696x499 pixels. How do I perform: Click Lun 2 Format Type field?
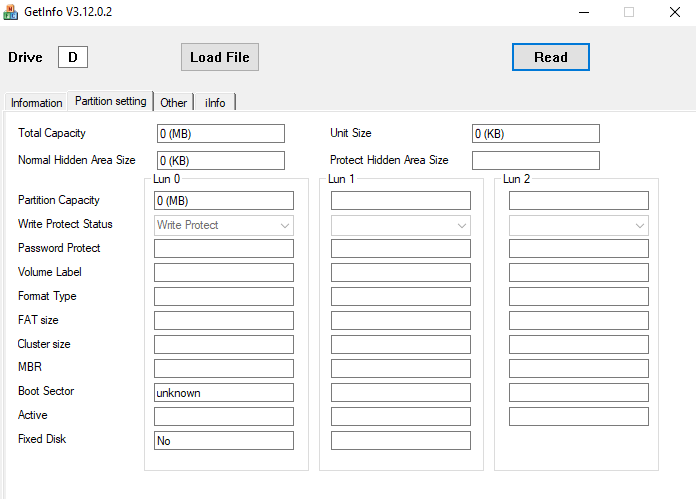coord(578,297)
